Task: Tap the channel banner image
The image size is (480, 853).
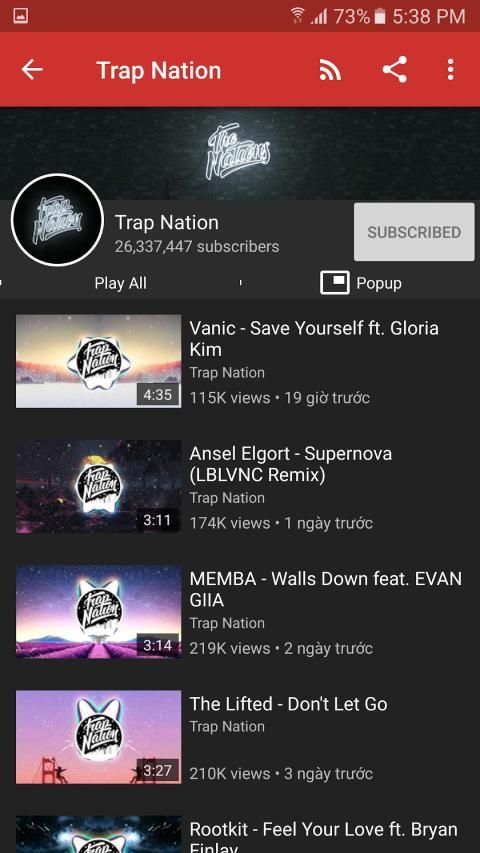Action: (240, 153)
